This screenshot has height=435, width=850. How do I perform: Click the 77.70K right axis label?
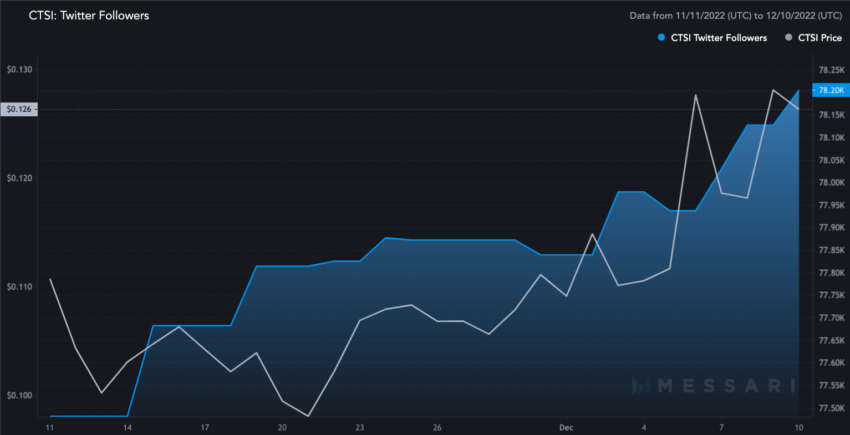pyautogui.click(x=830, y=318)
